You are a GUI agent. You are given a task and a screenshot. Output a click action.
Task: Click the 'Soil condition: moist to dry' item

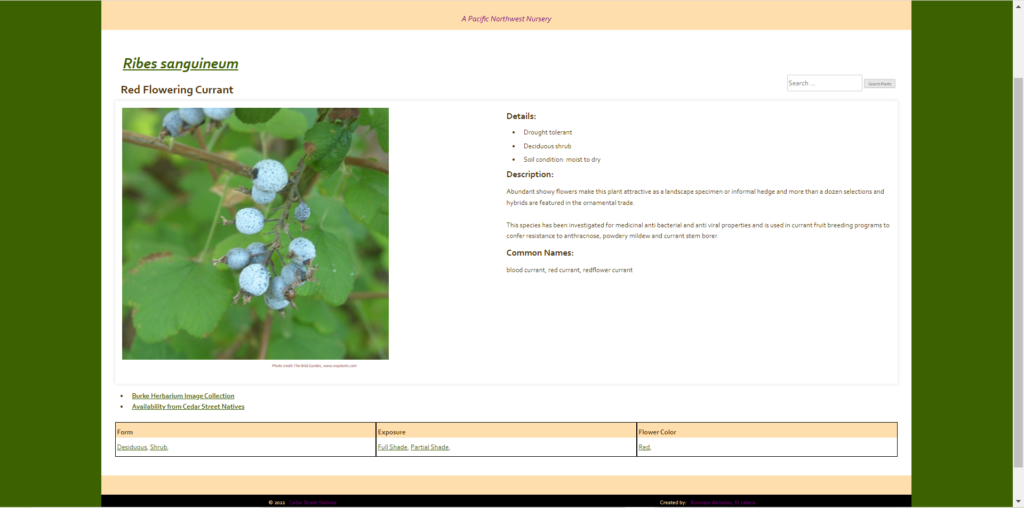tap(562, 159)
